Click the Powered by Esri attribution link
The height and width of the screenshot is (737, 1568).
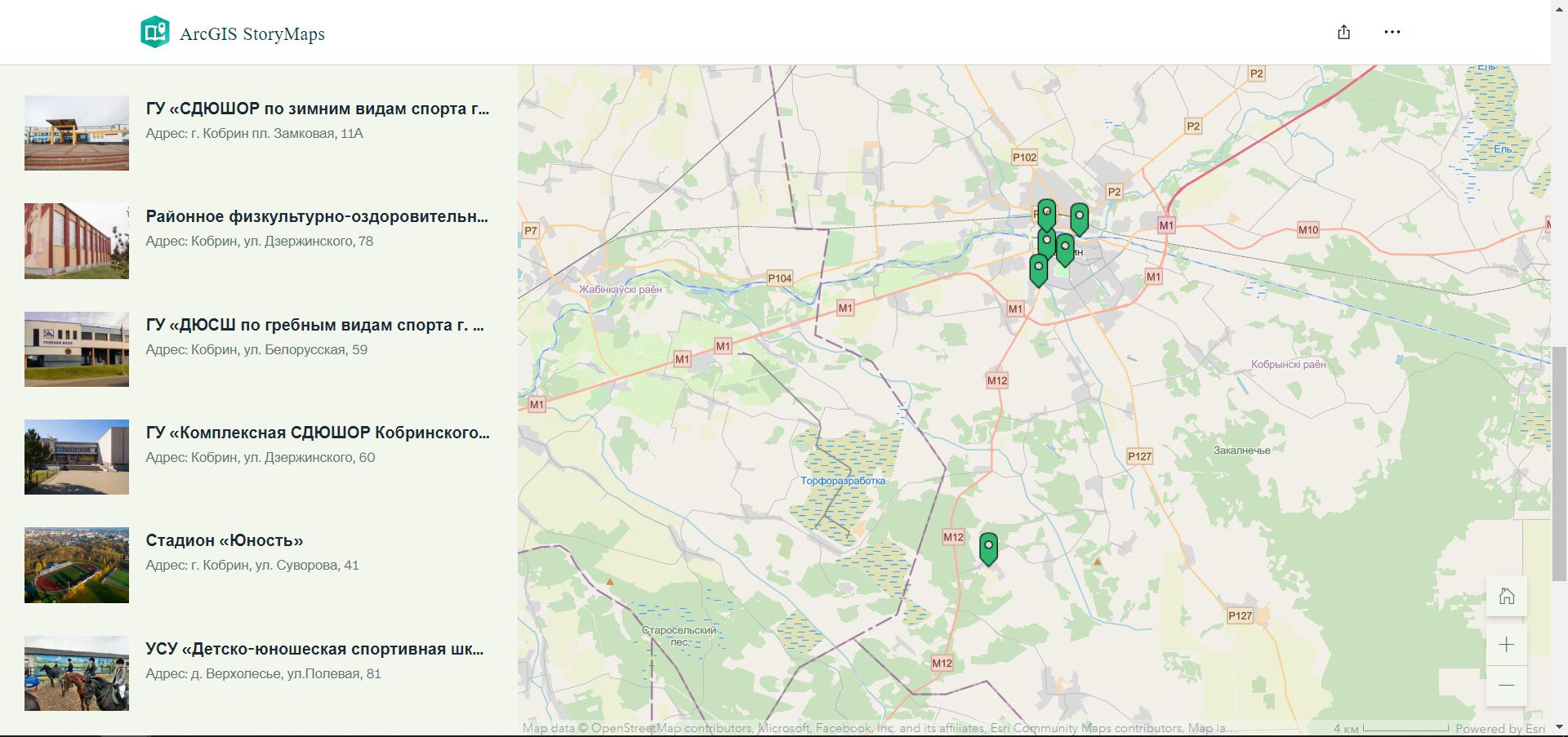1499,729
